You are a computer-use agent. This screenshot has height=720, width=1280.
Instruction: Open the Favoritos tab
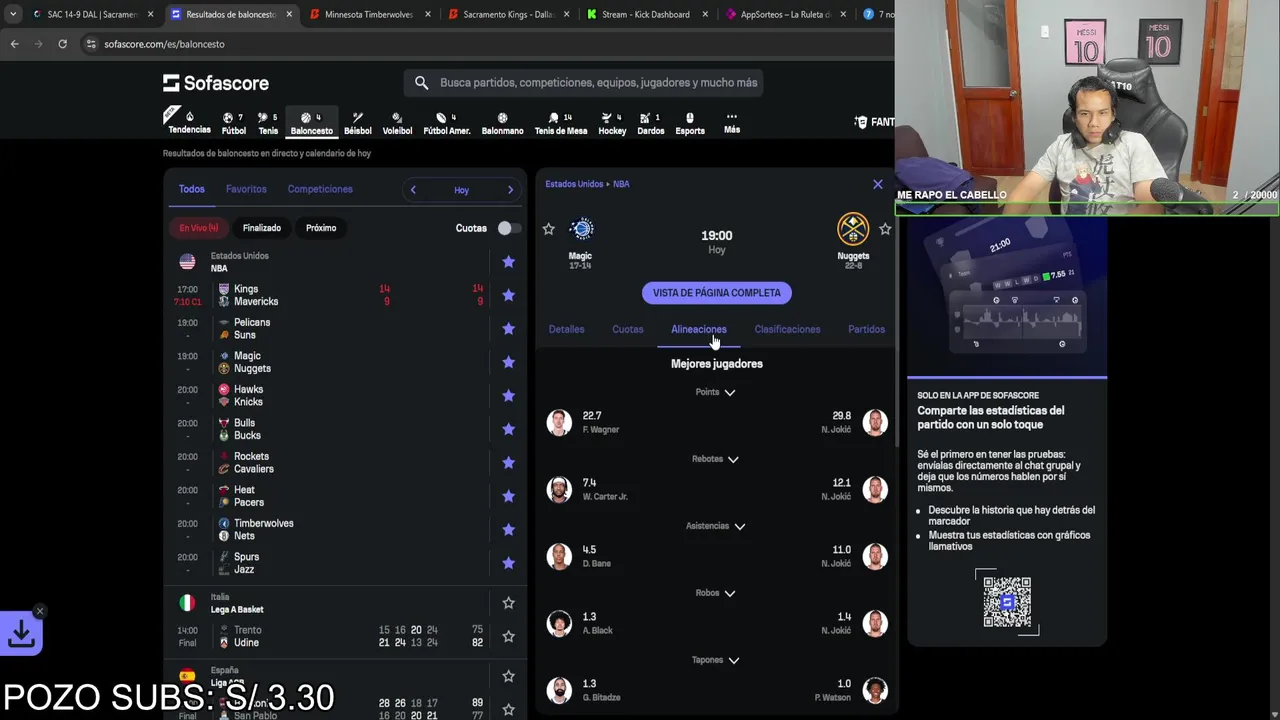(x=246, y=189)
